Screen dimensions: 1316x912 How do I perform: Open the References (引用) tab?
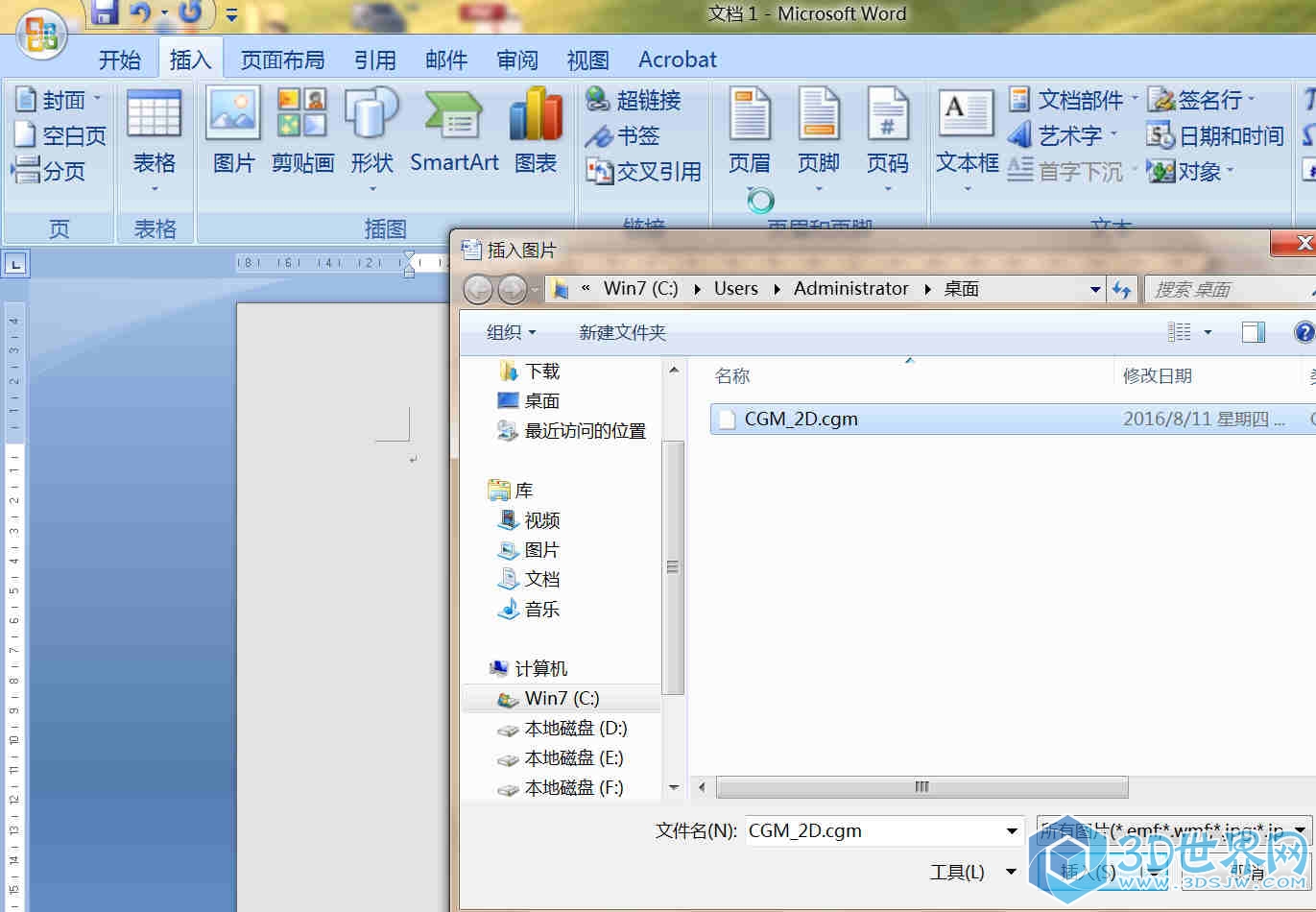coord(375,60)
